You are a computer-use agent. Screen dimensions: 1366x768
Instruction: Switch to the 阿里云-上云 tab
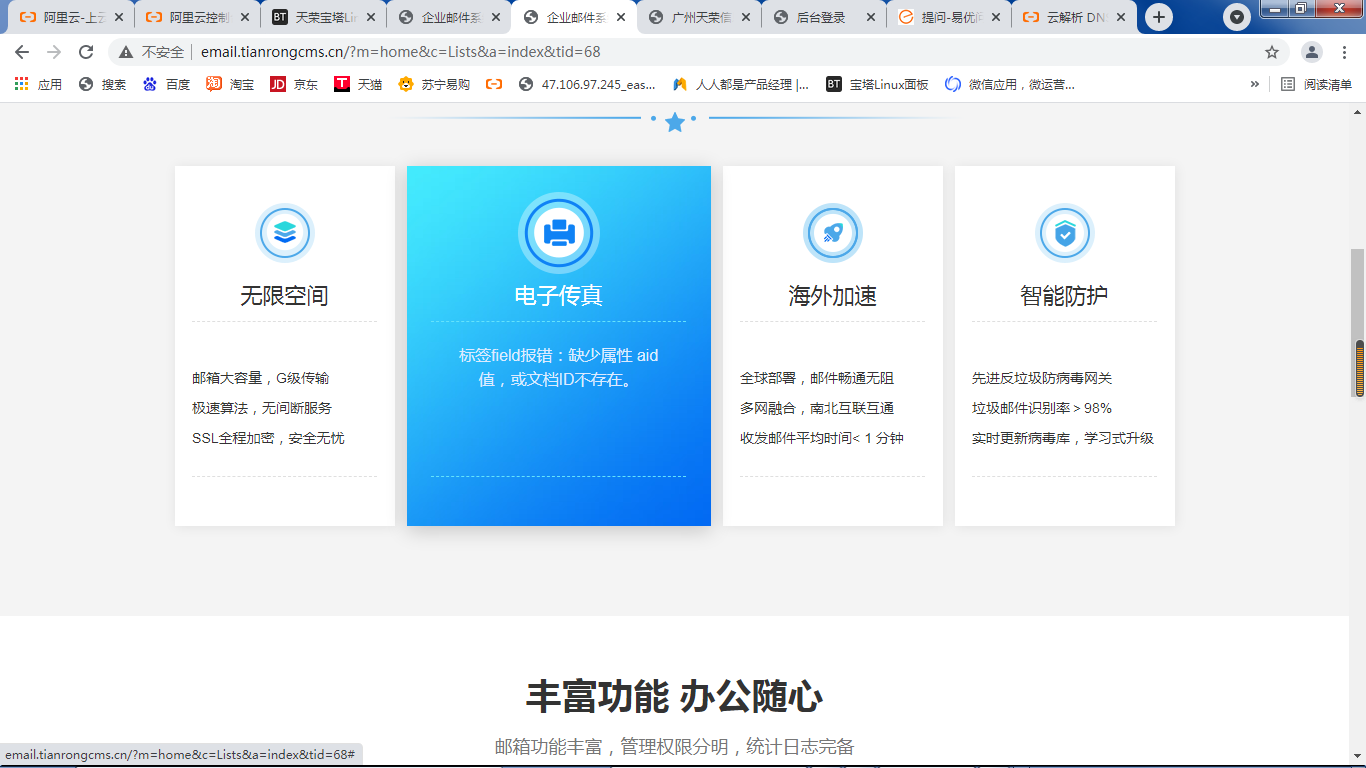click(72, 17)
